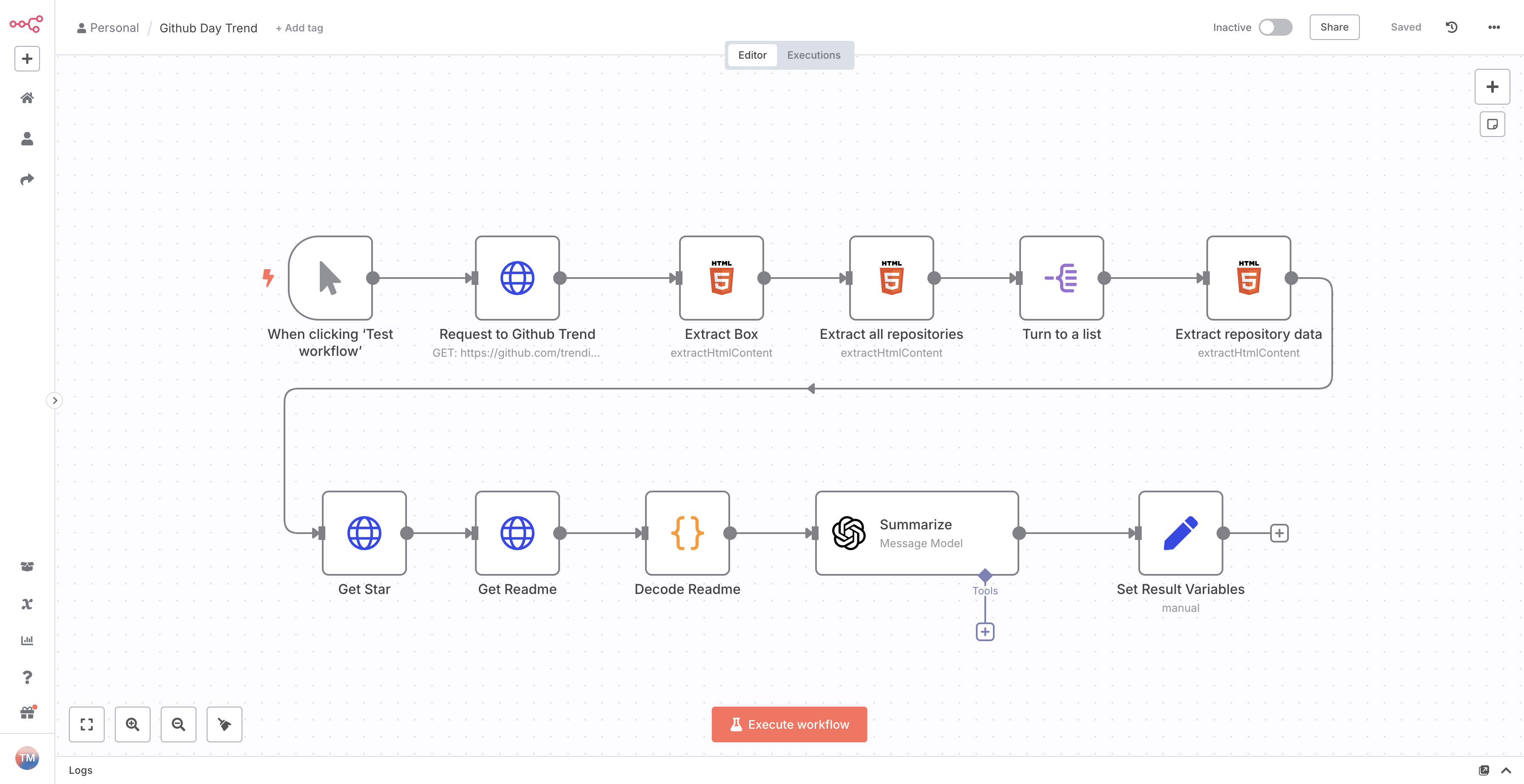This screenshot has height=784, width=1524.
Task: Click the Add tag link
Action: (x=299, y=28)
